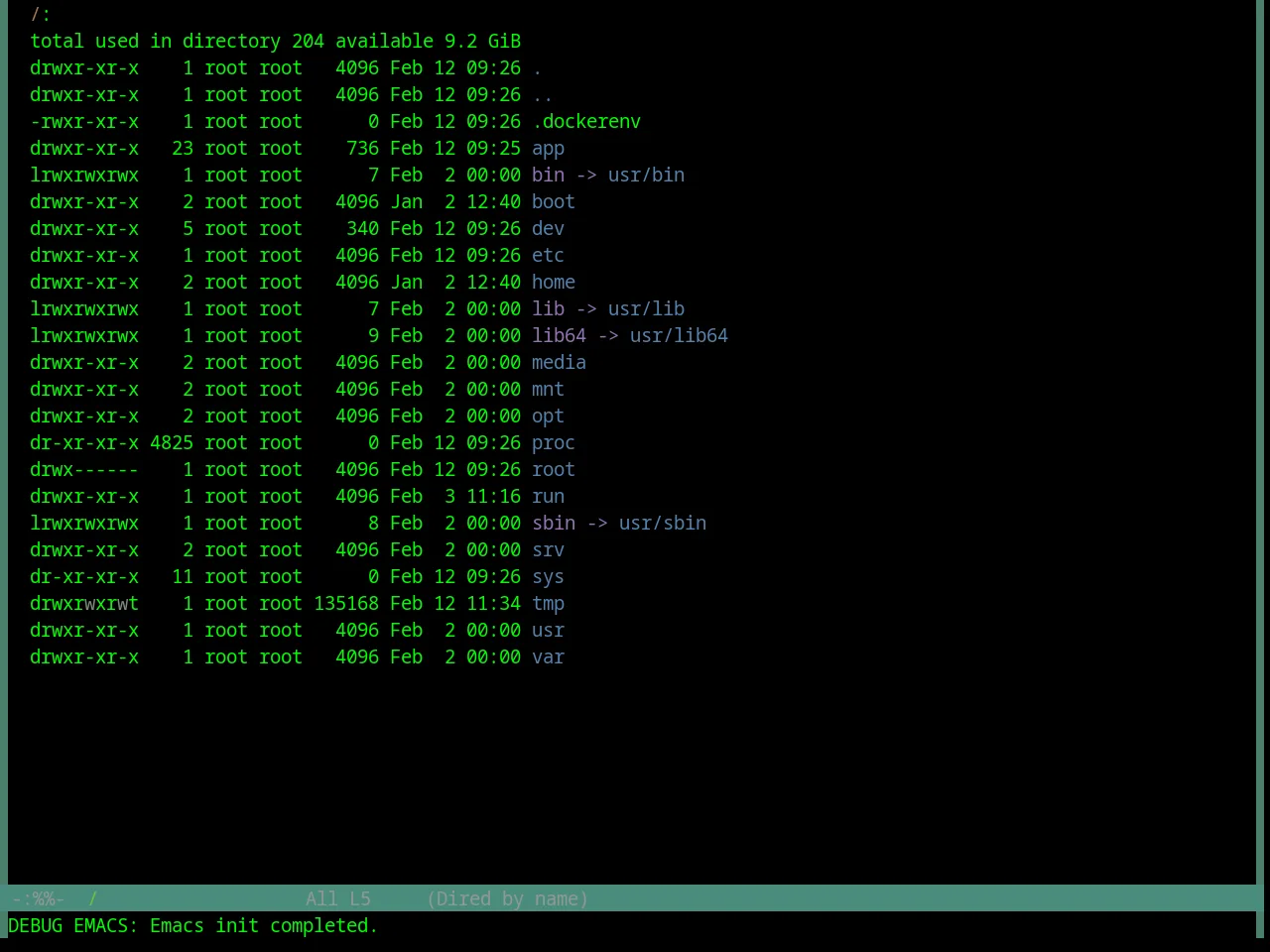
Task: Click the time 11:16 on run row
Action: point(493,497)
